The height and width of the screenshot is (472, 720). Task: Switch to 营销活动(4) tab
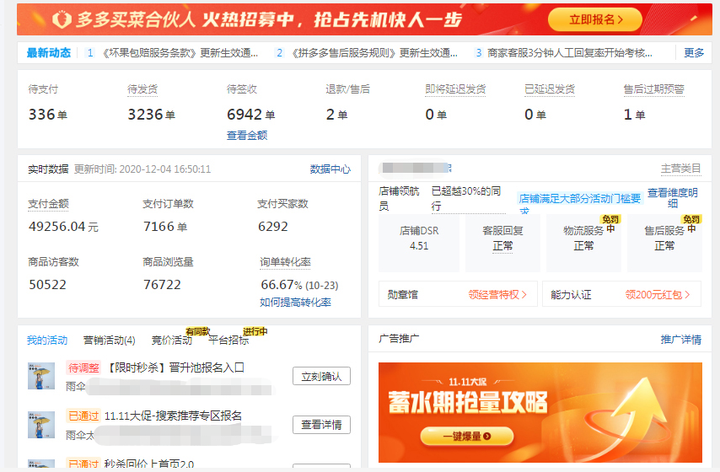(x=109, y=340)
